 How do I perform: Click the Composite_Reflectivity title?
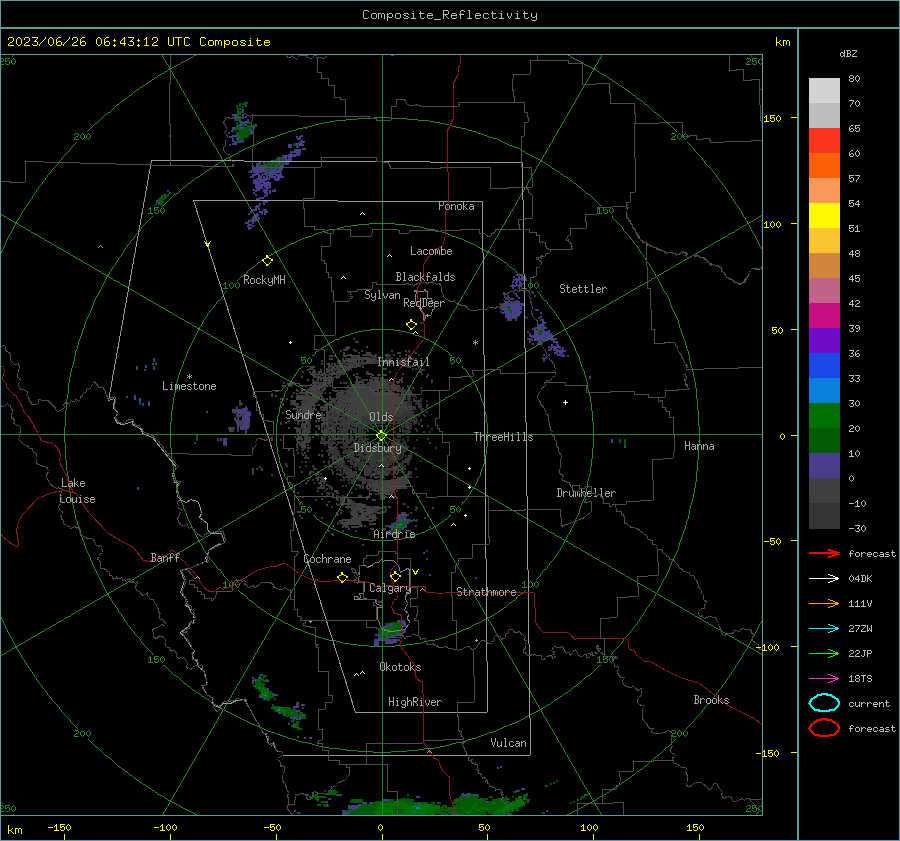[x=450, y=15]
